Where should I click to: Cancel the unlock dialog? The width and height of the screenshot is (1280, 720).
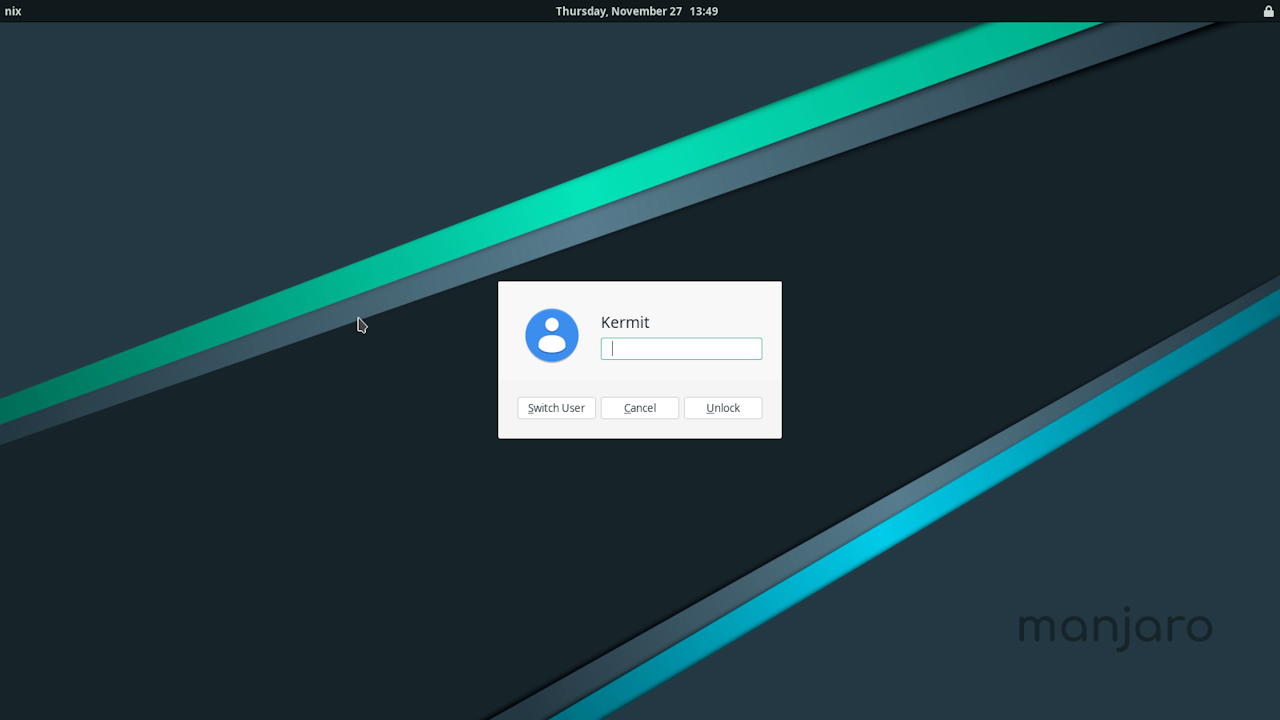[640, 408]
